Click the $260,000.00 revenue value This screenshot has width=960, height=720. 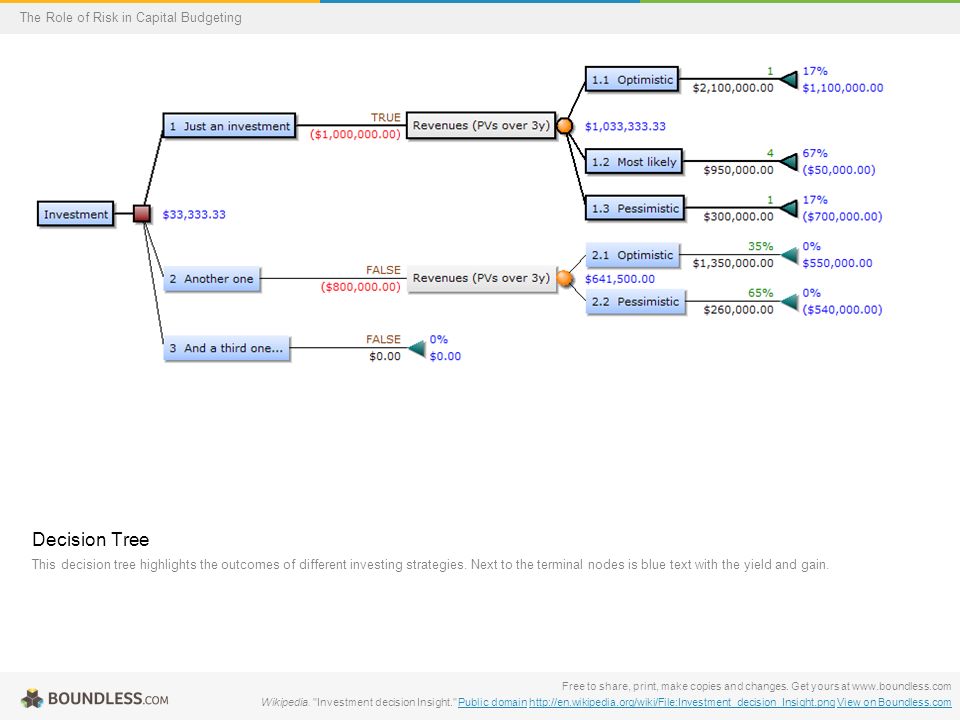point(738,310)
